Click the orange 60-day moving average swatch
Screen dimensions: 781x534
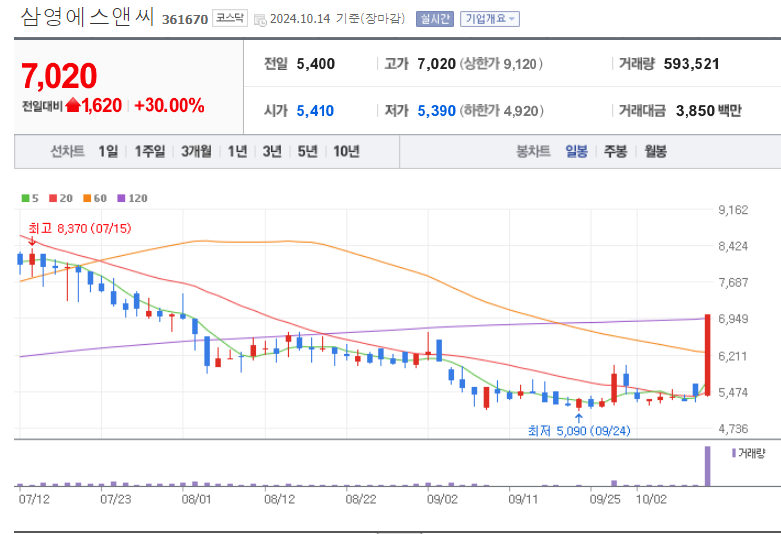click(87, 198)
